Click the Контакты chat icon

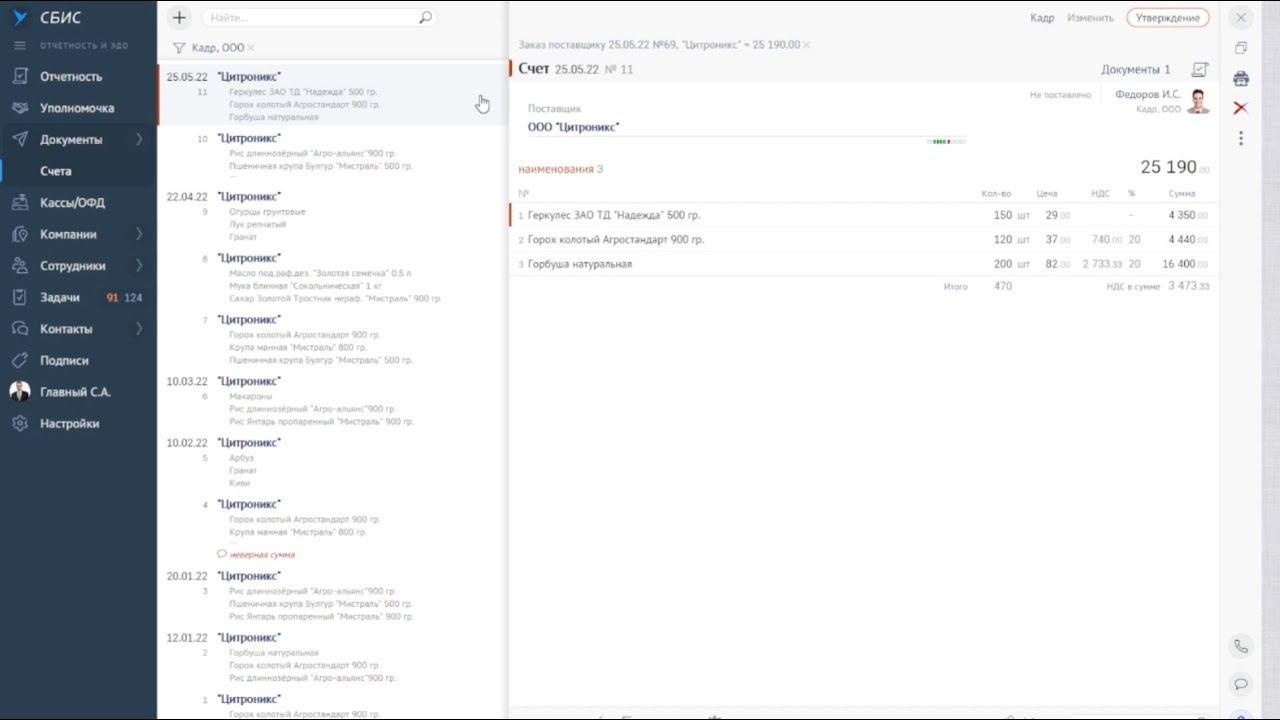(x=19, y=329)
